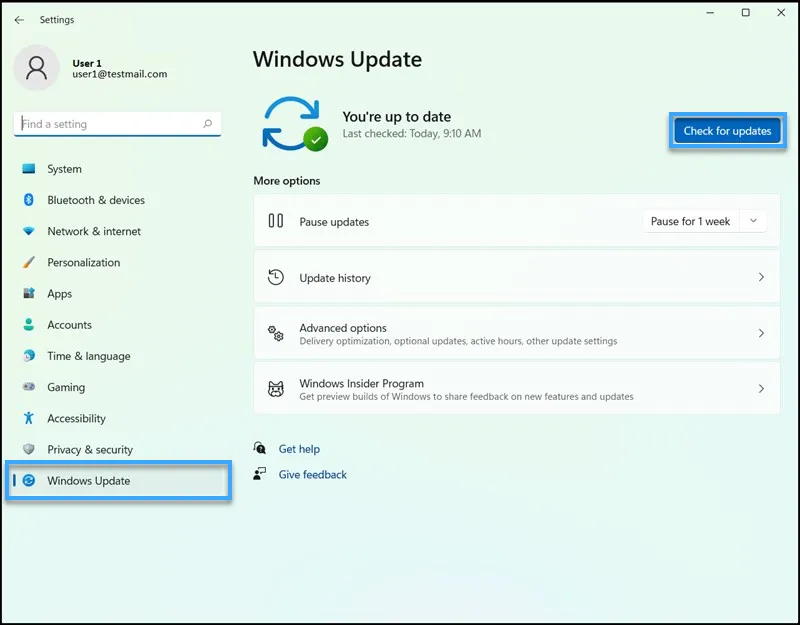Screen dimensions: 800x625
Task: Click the back arrow in Settings
Action: click(x=19, y=20)
